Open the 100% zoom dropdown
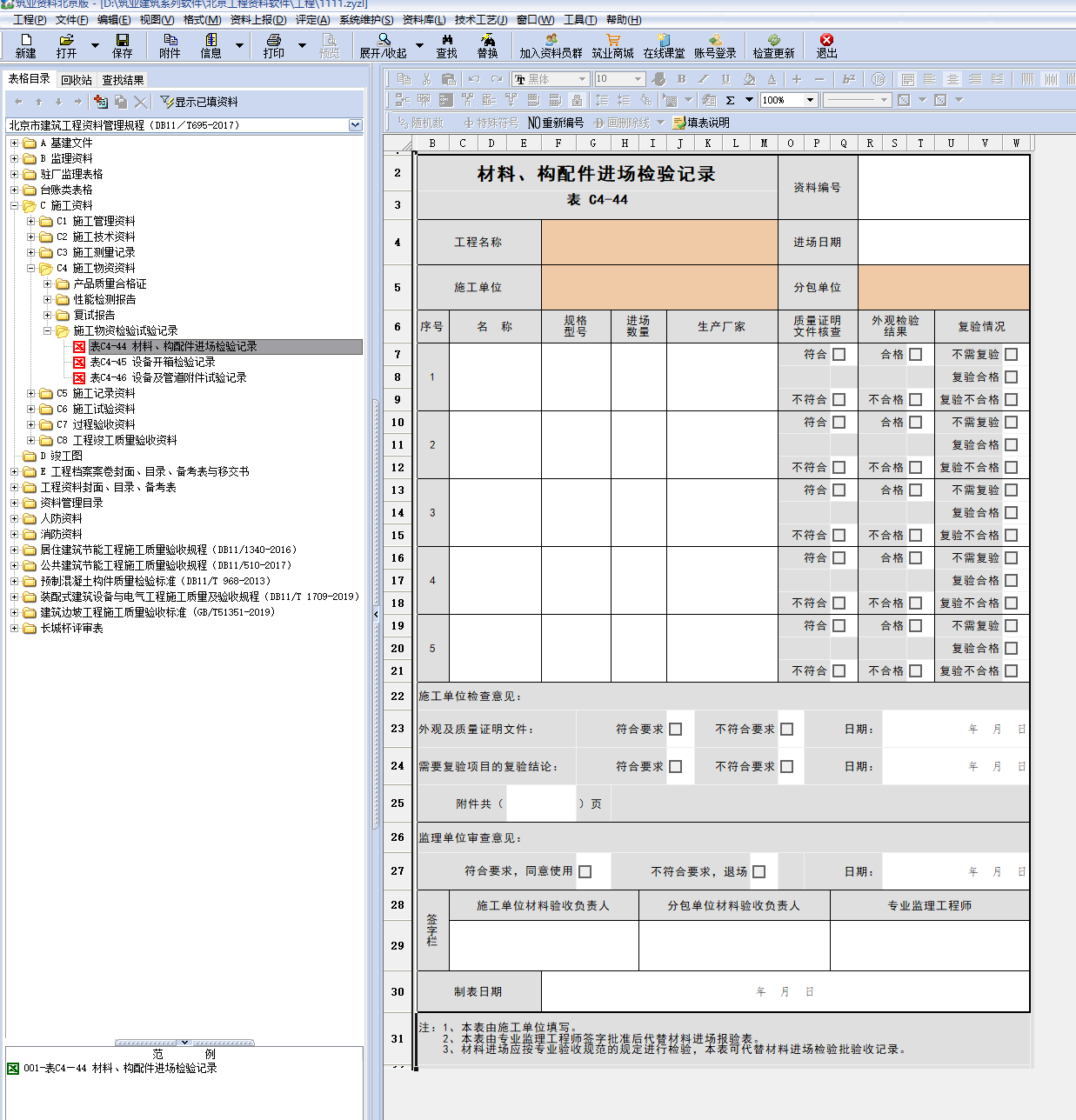Image resolution: width=1076 pixels, height=1120 pixels. click(x=810, y=100)
